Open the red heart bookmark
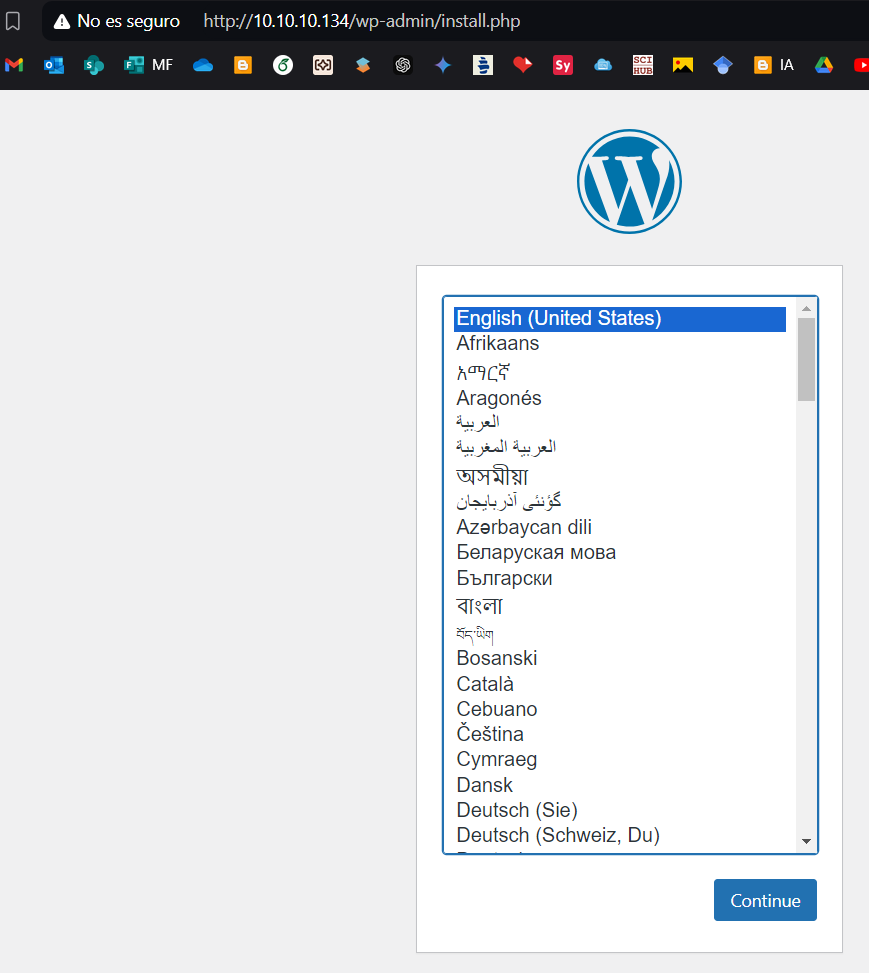Screen dimensions: 869x973 coord(523,65)
